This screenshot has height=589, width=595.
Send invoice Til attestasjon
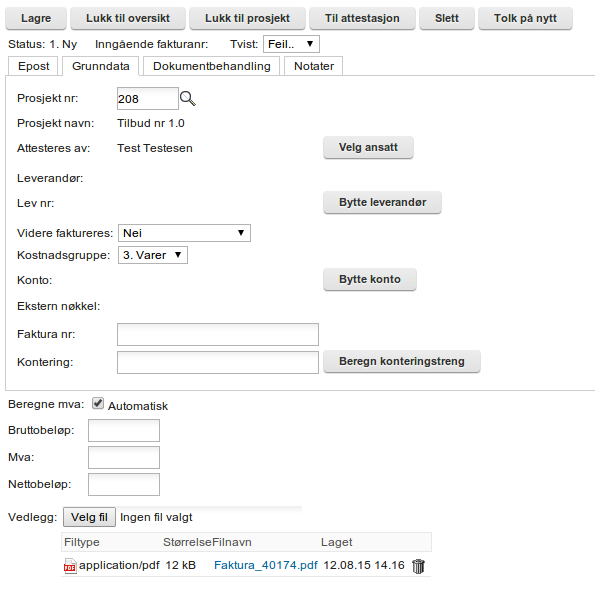pyautogui.click(x=362, y=18)
